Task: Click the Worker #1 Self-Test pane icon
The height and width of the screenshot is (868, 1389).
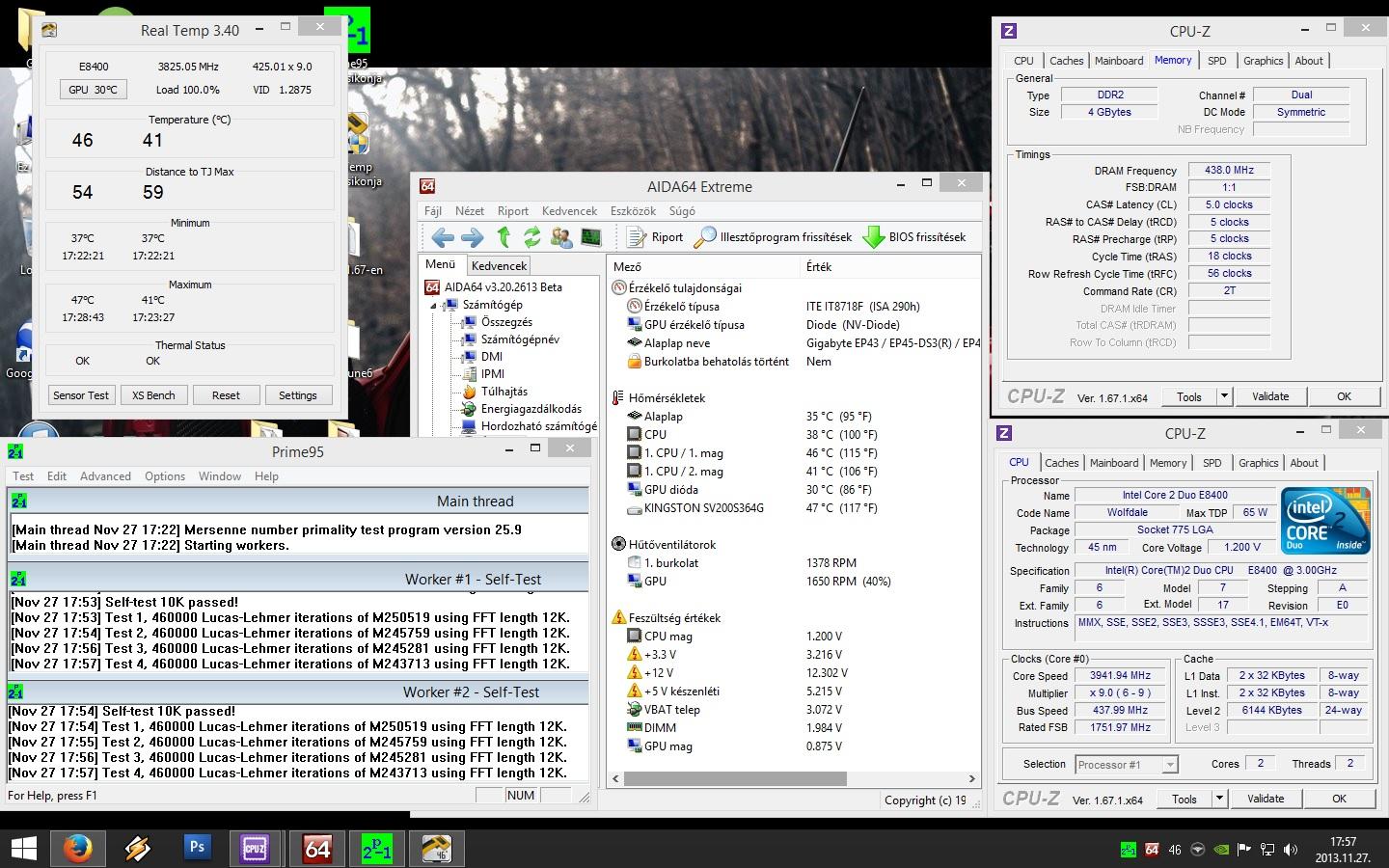Action: (18, 579)
